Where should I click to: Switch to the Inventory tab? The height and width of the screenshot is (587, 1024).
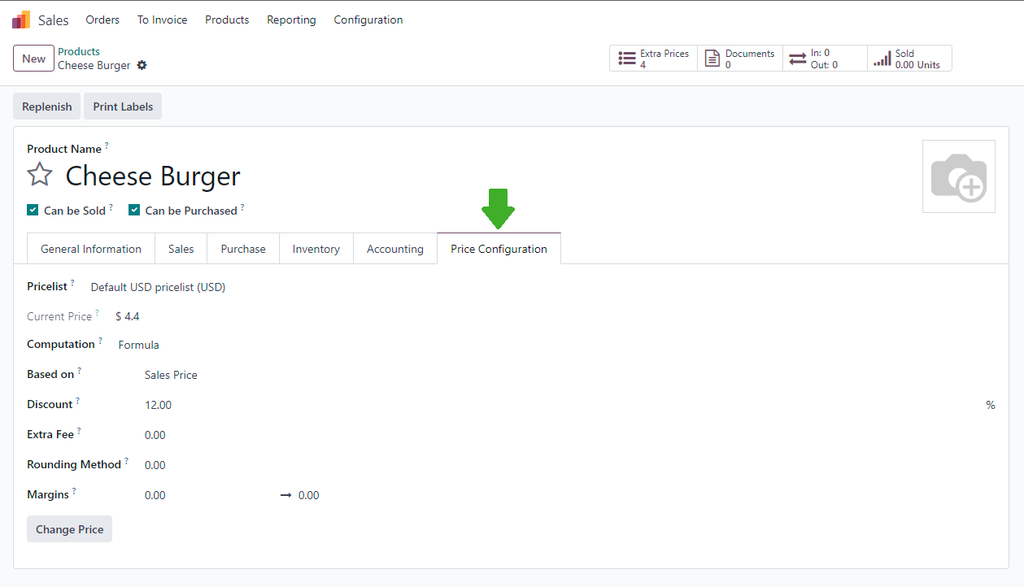click(x=316, y=249)
